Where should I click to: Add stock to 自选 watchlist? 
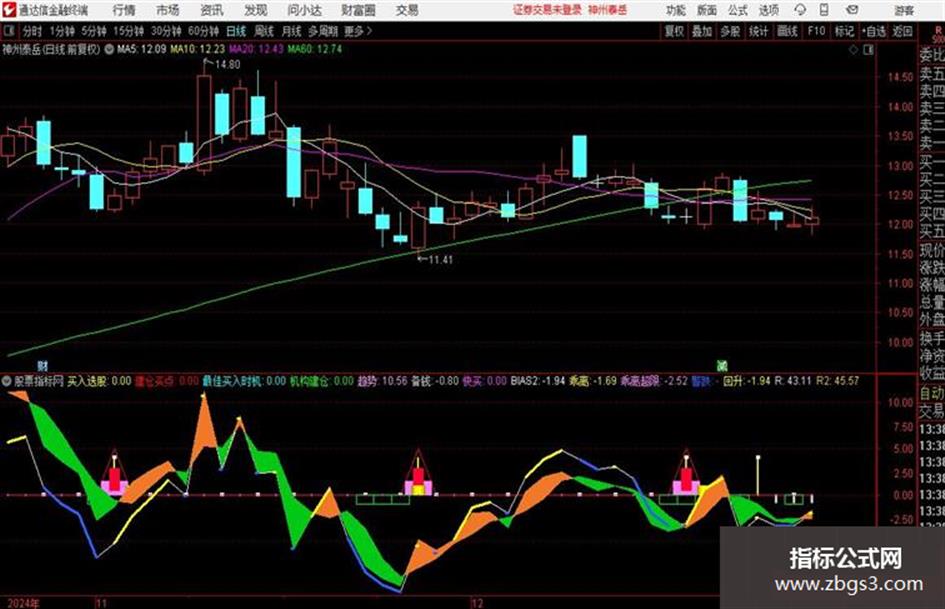click(874, 31)
